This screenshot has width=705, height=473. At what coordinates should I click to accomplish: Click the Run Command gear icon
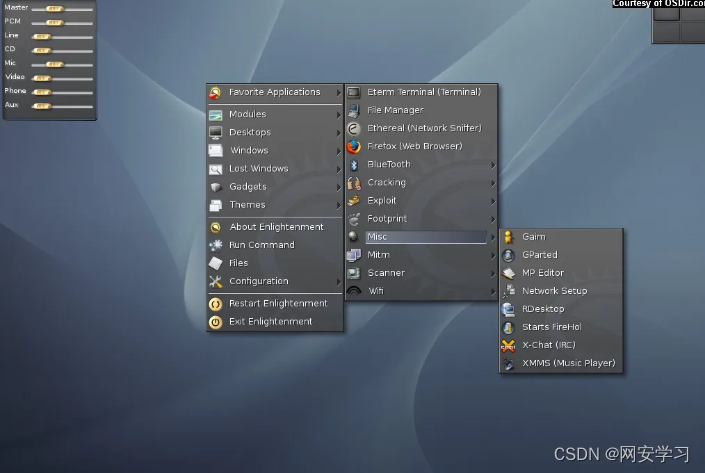(x=215, y=245)
